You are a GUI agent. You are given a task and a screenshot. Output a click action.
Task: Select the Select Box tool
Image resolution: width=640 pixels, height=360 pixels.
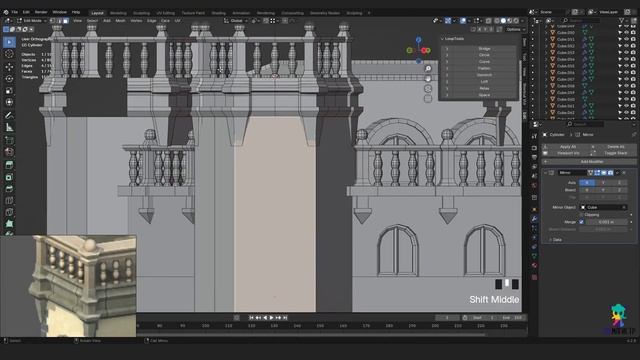coord(9,42)
